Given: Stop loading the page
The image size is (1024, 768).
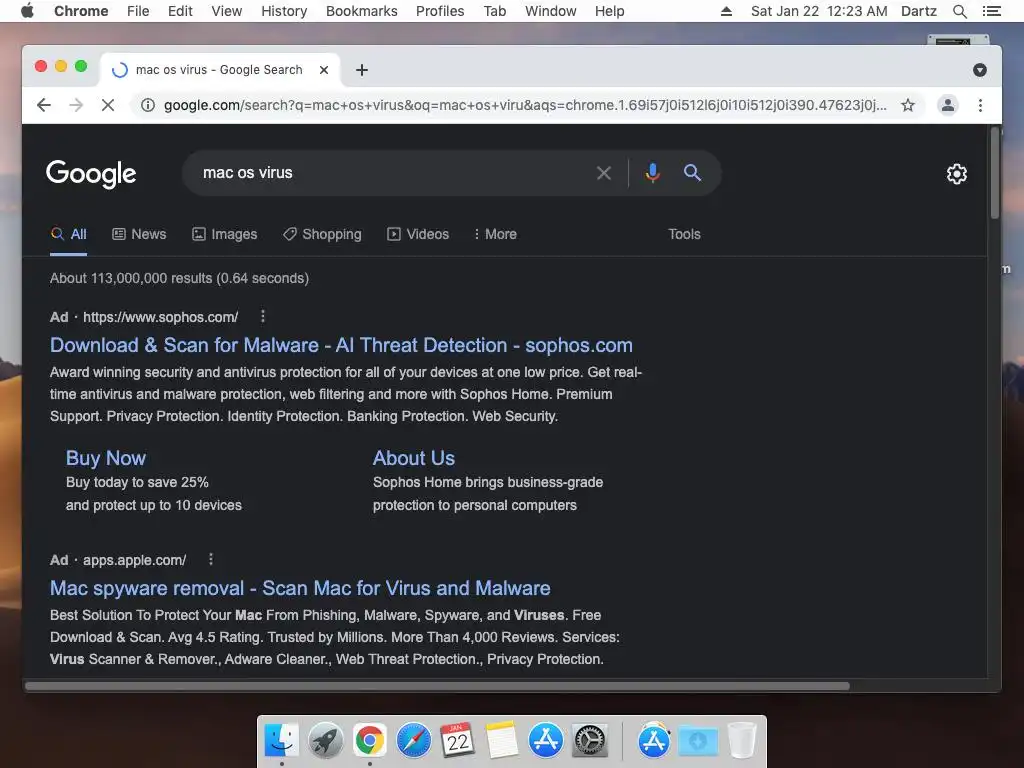Looking at the screenshot, I should (108, 105).
